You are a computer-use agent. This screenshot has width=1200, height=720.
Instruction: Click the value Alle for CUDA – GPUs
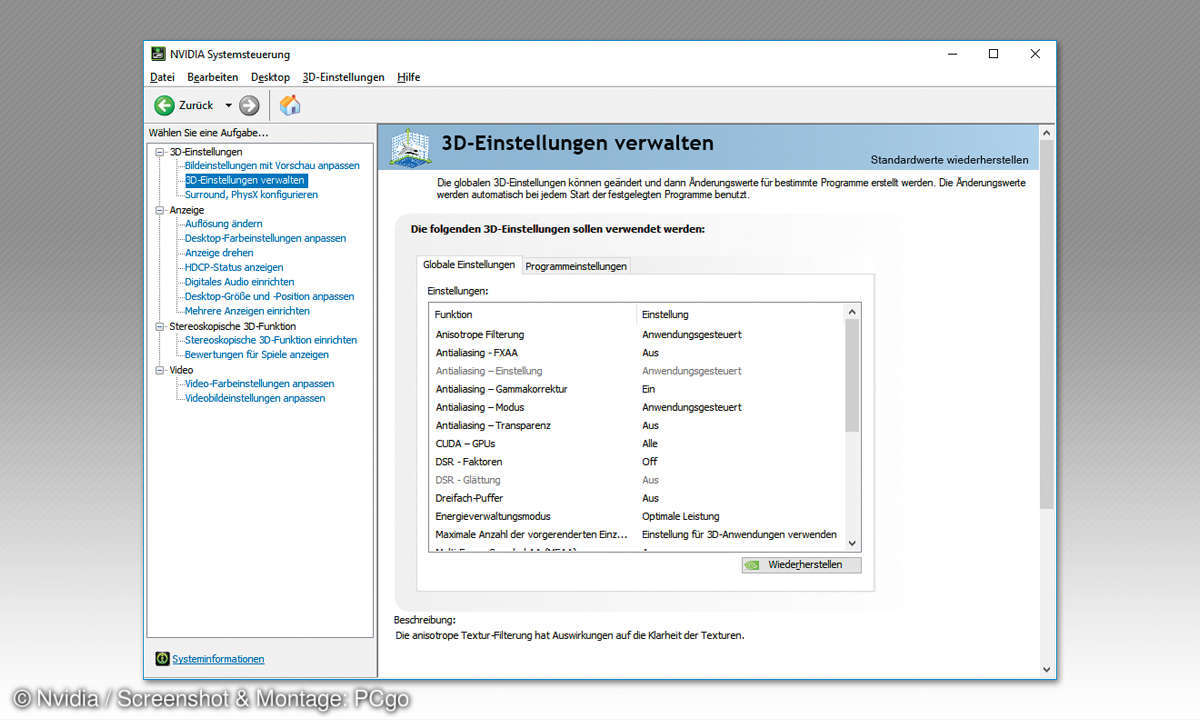point(650,443)
